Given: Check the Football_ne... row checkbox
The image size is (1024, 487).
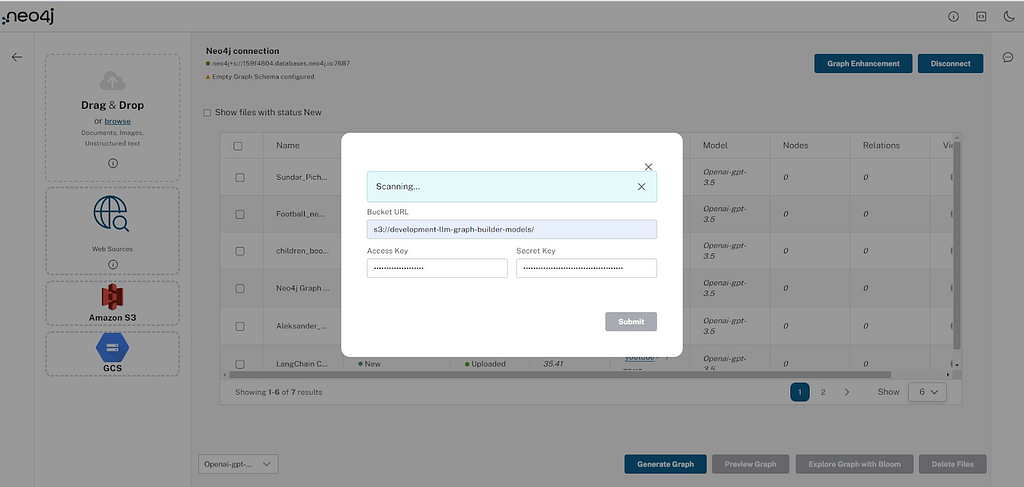Looking at the screenshot, I should point(240,214).
